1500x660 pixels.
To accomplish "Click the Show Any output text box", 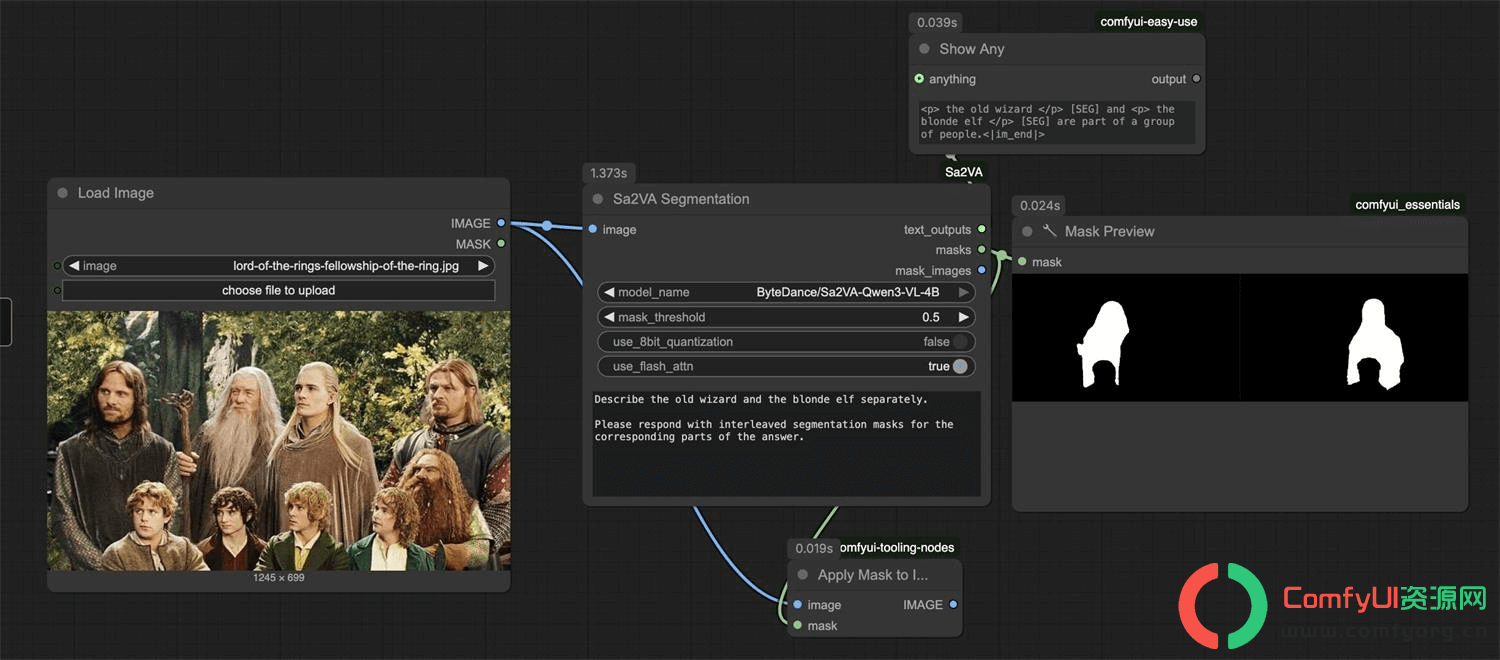I will click(1057, 122).
